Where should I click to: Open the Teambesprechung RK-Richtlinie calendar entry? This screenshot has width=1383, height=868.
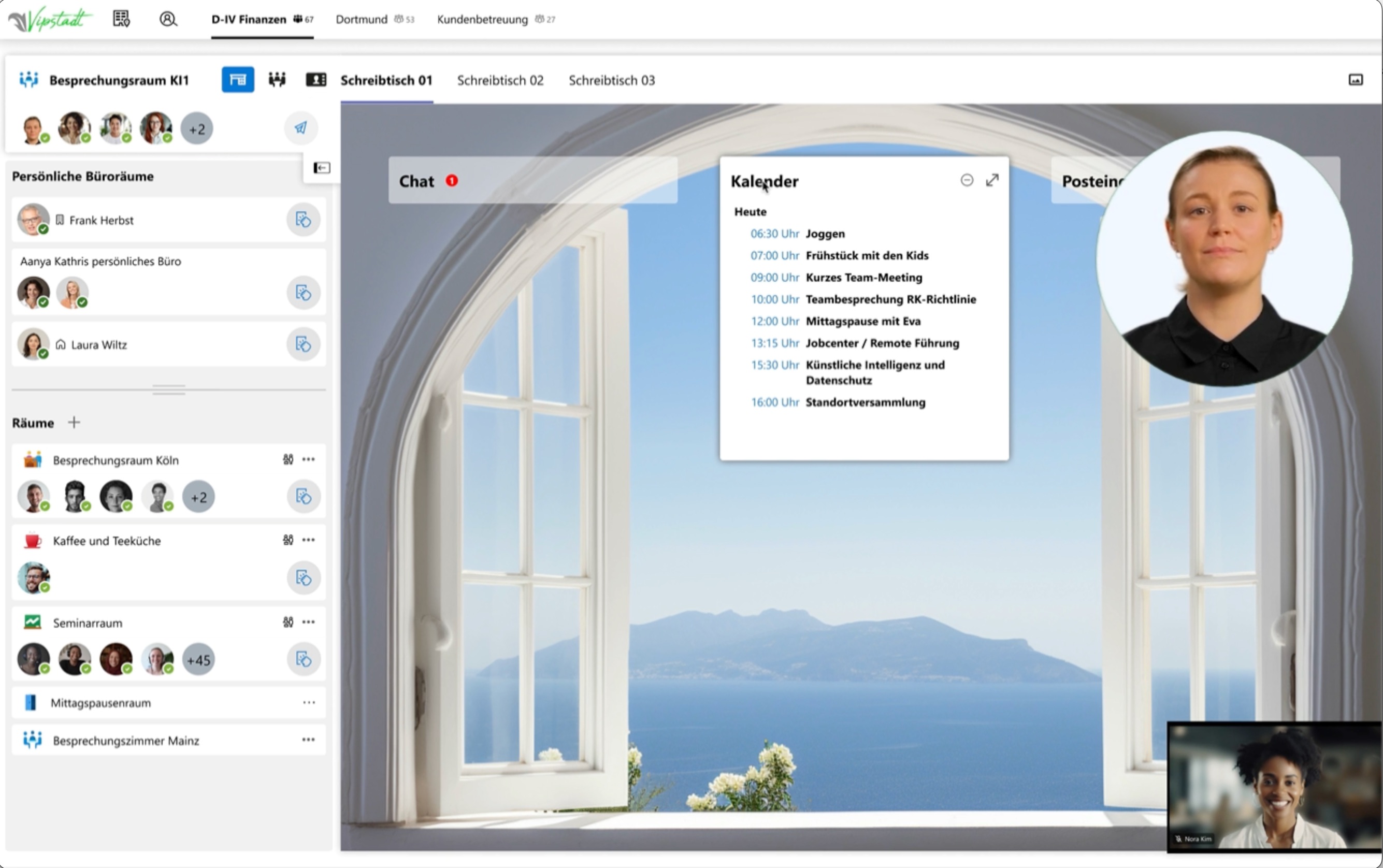[x=890, y=299]
